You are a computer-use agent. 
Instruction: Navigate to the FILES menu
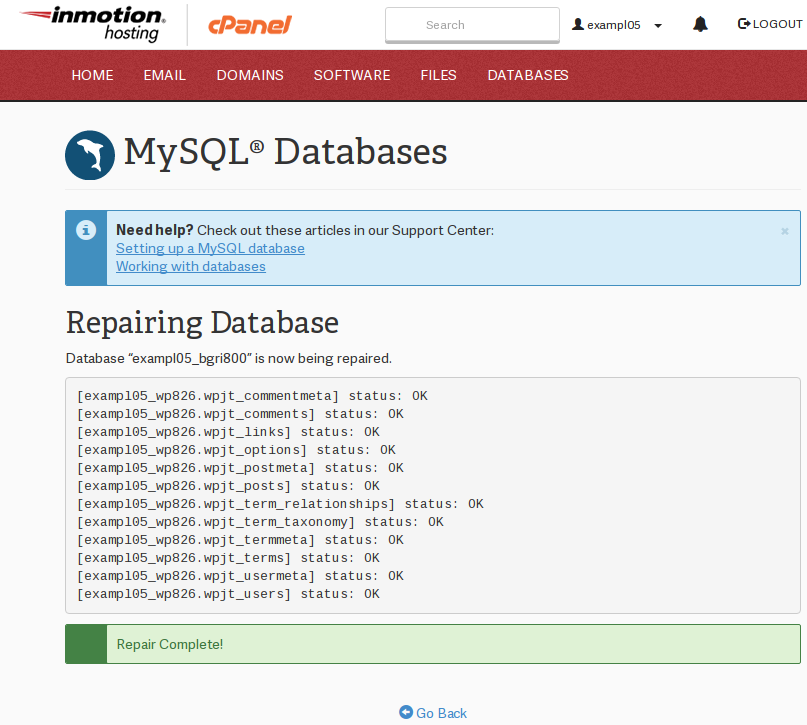[438, 75]
